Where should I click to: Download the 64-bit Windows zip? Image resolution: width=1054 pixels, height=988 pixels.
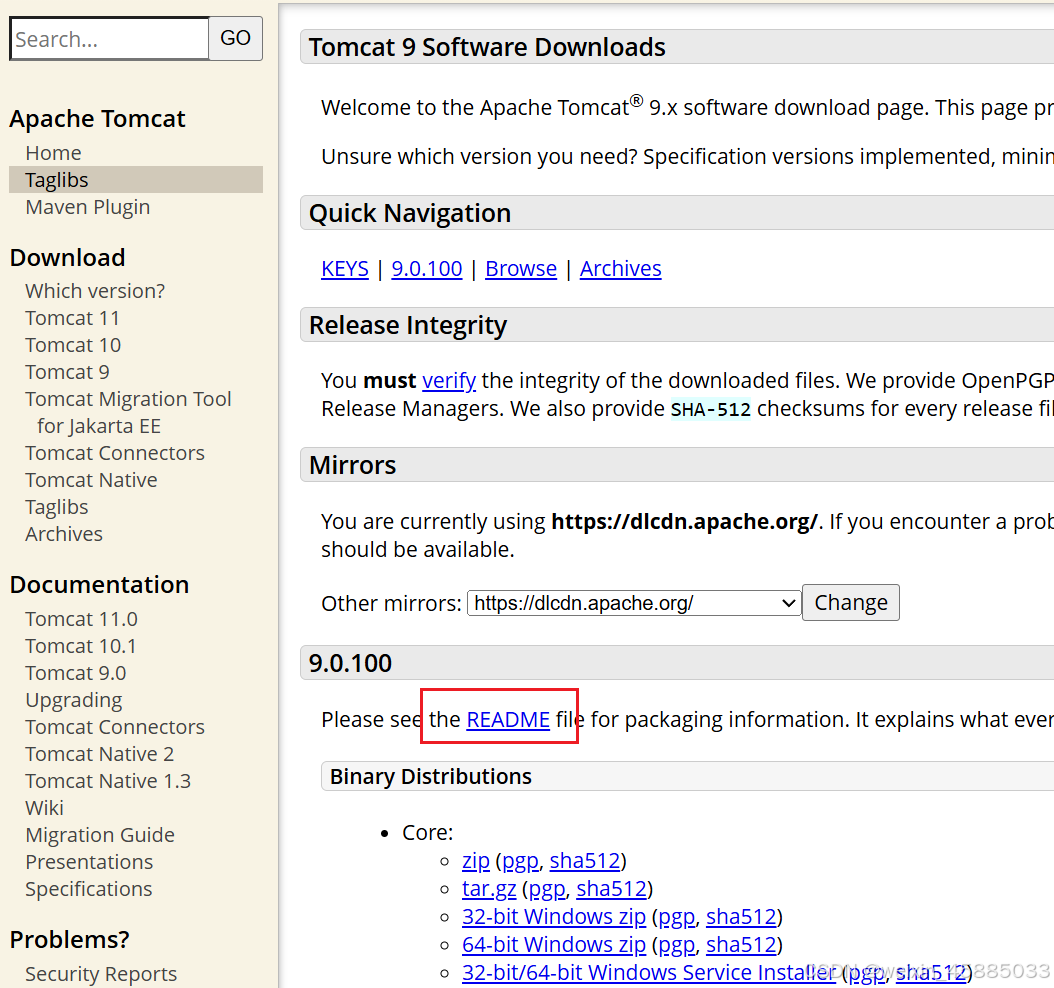(x=553, y=944)
